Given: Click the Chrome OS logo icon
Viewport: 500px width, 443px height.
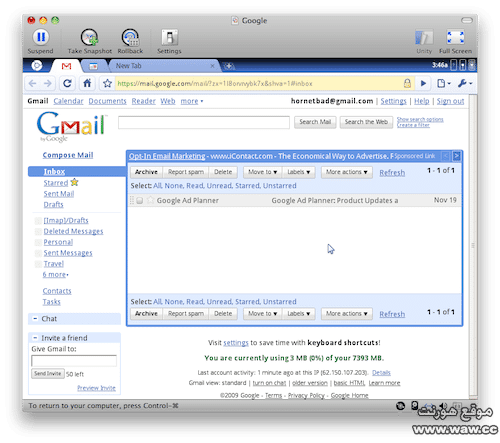Looking at the screenshot, I should (36, 66).
